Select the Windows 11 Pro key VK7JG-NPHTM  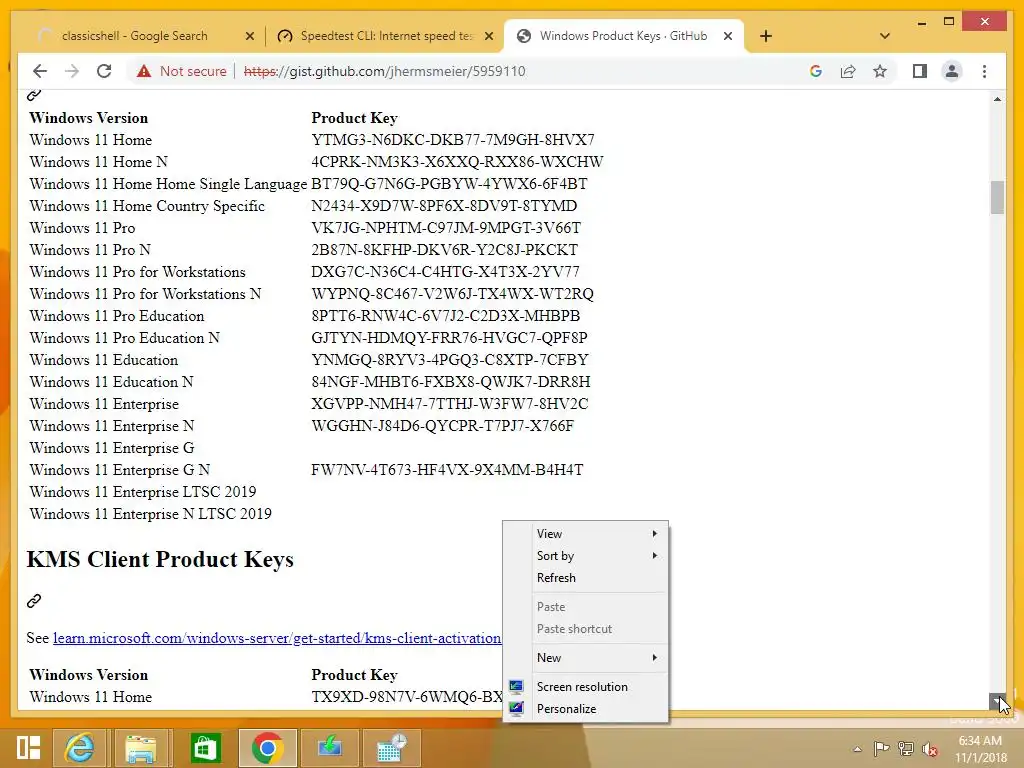446,228
